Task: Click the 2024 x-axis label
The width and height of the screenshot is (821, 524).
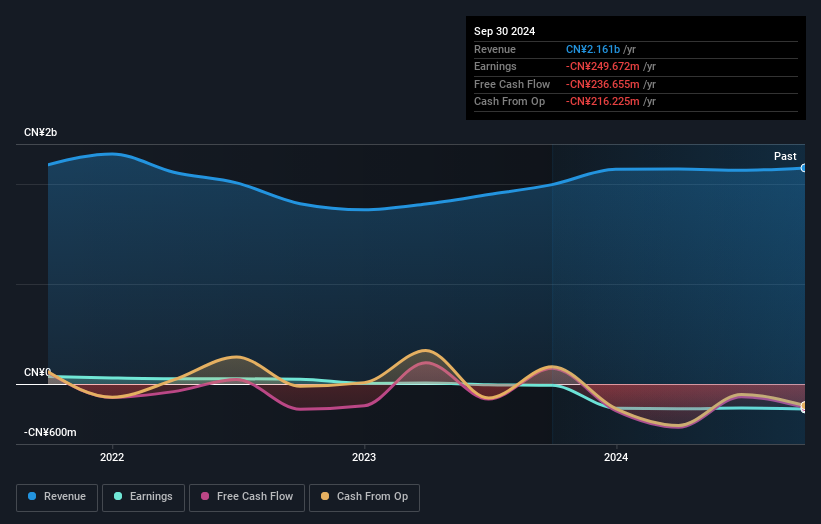Action: [x=616, y=457]
